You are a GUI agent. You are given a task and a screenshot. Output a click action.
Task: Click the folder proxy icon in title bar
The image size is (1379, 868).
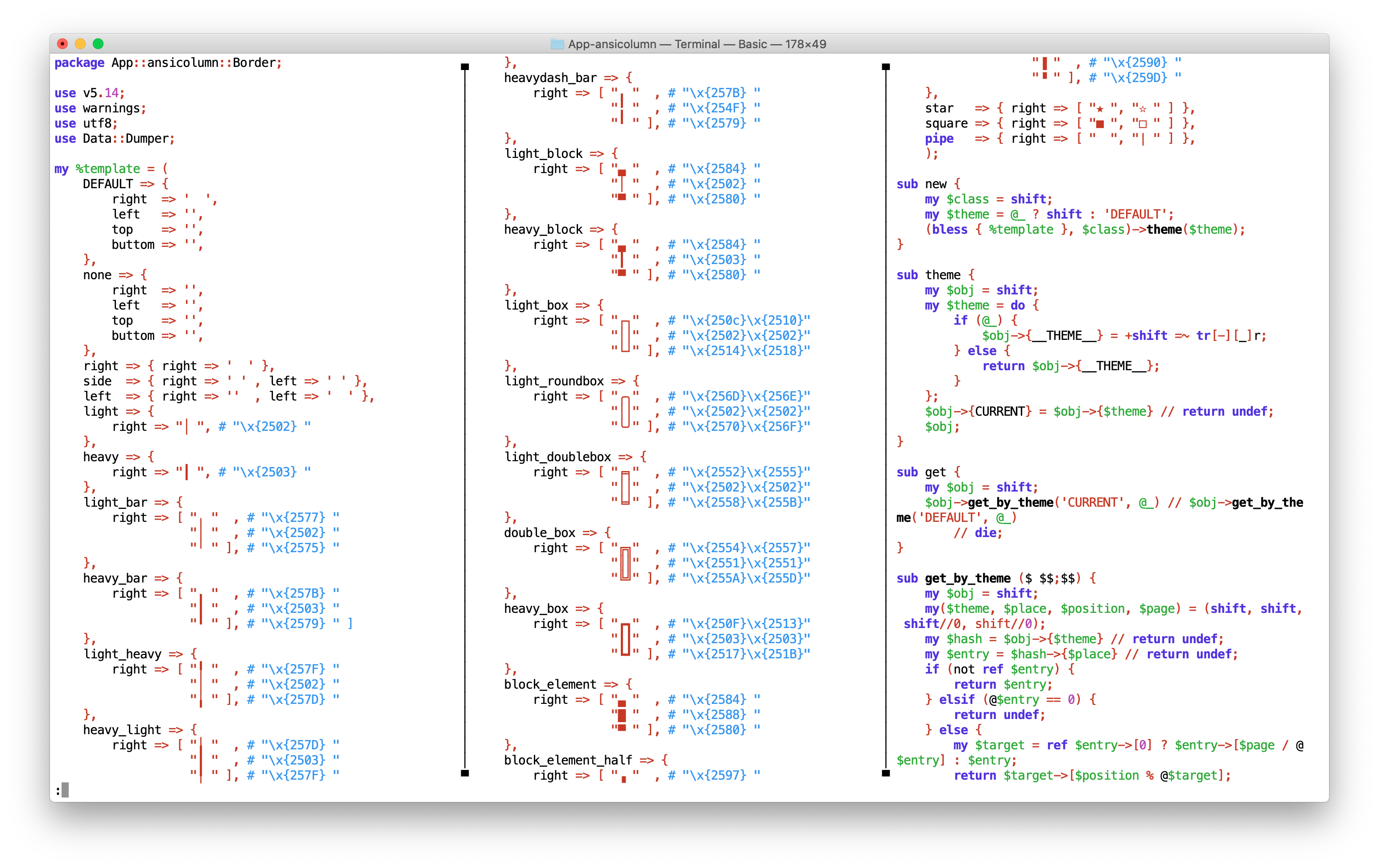557,44
